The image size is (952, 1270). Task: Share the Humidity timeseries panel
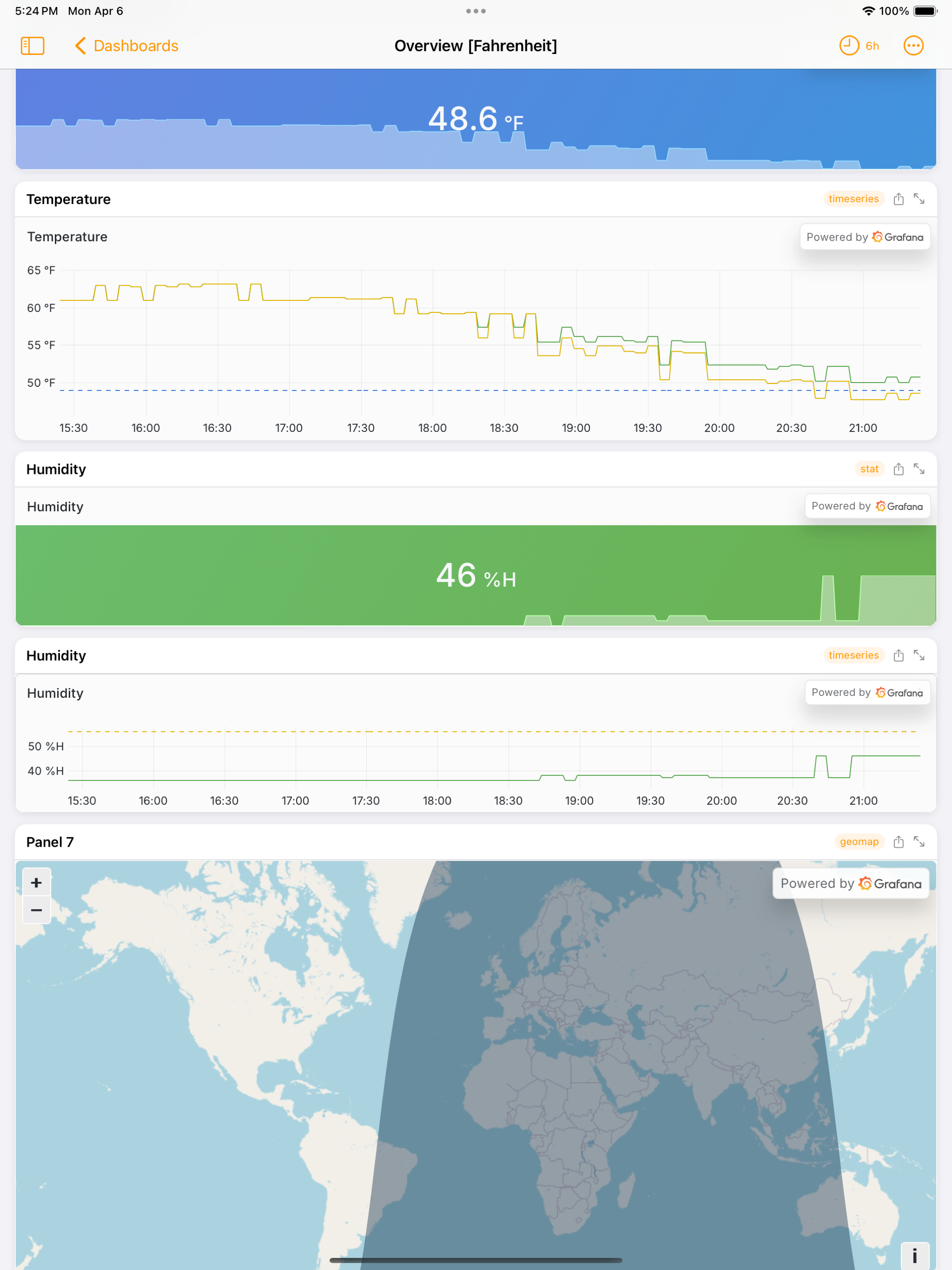pyautogui.click(x=898, y=656)
